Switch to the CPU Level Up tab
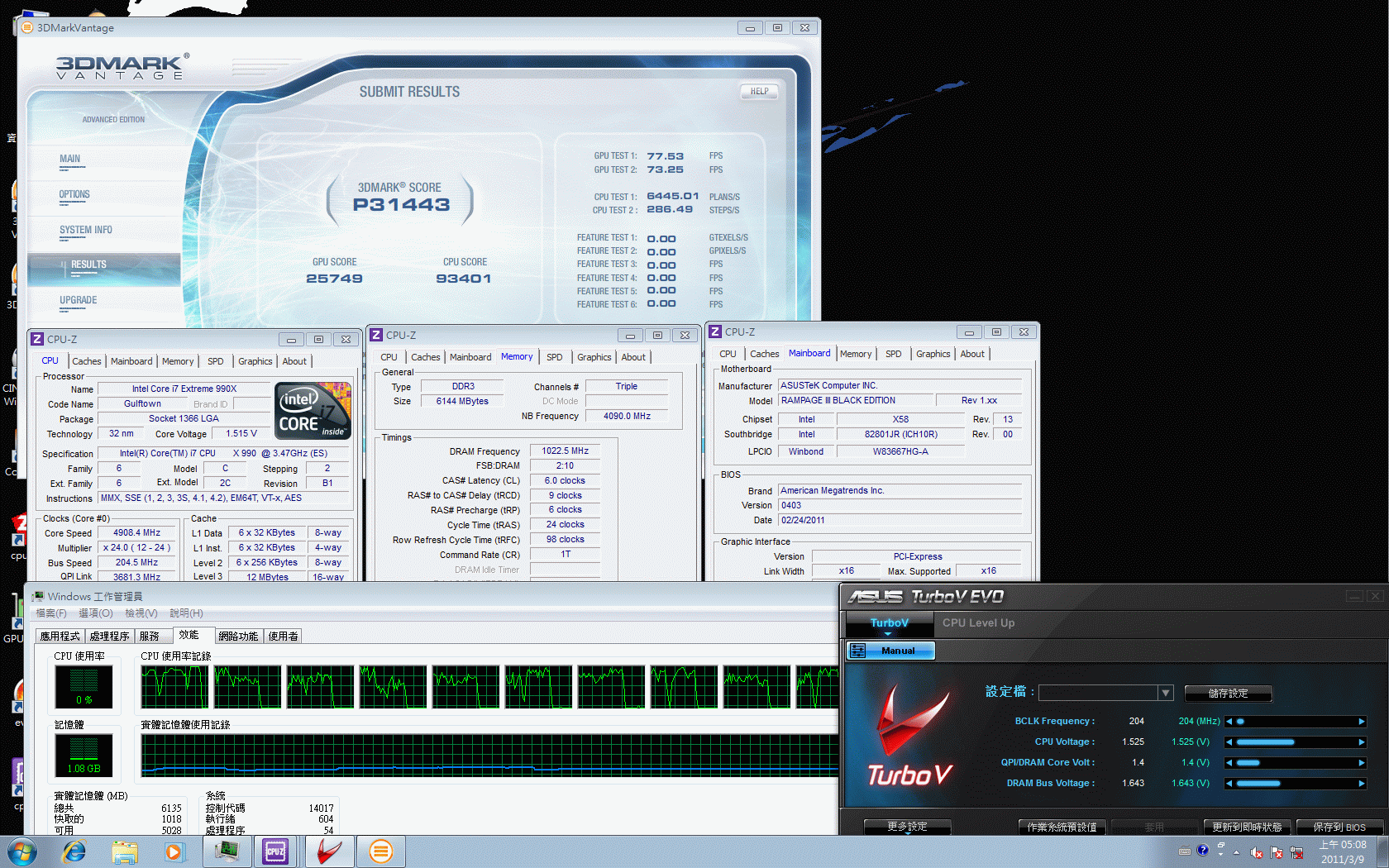The width and height of the screenshot is (1389, 868). coord(978,623)
